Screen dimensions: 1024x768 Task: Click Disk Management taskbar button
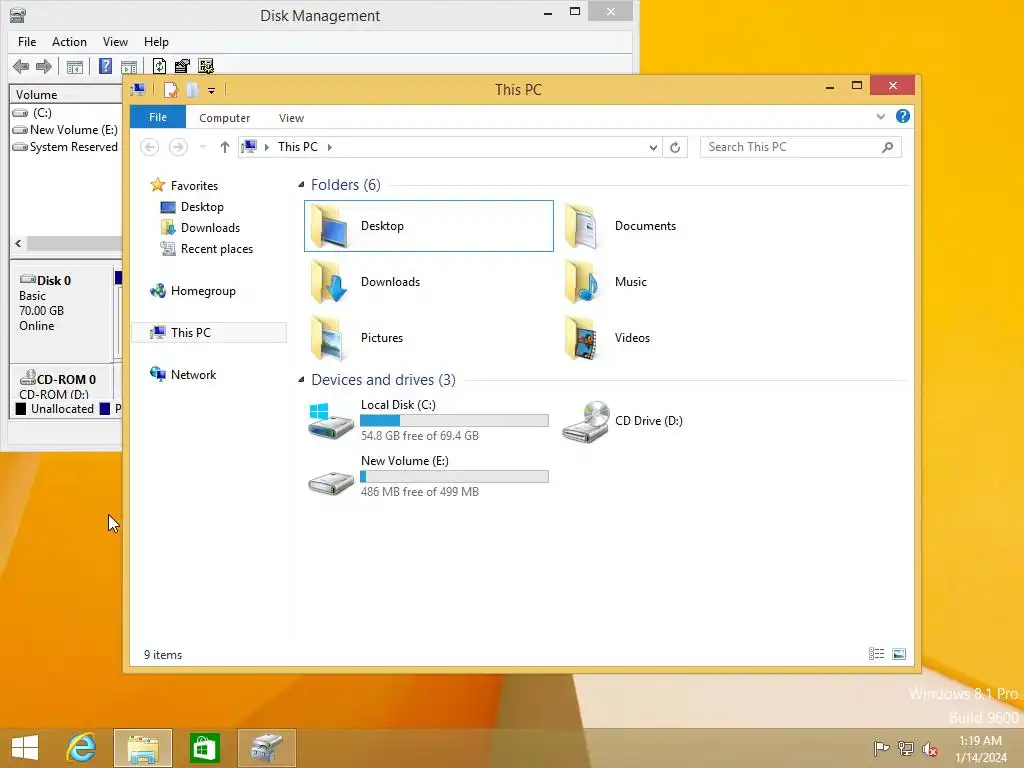[266, 748]
